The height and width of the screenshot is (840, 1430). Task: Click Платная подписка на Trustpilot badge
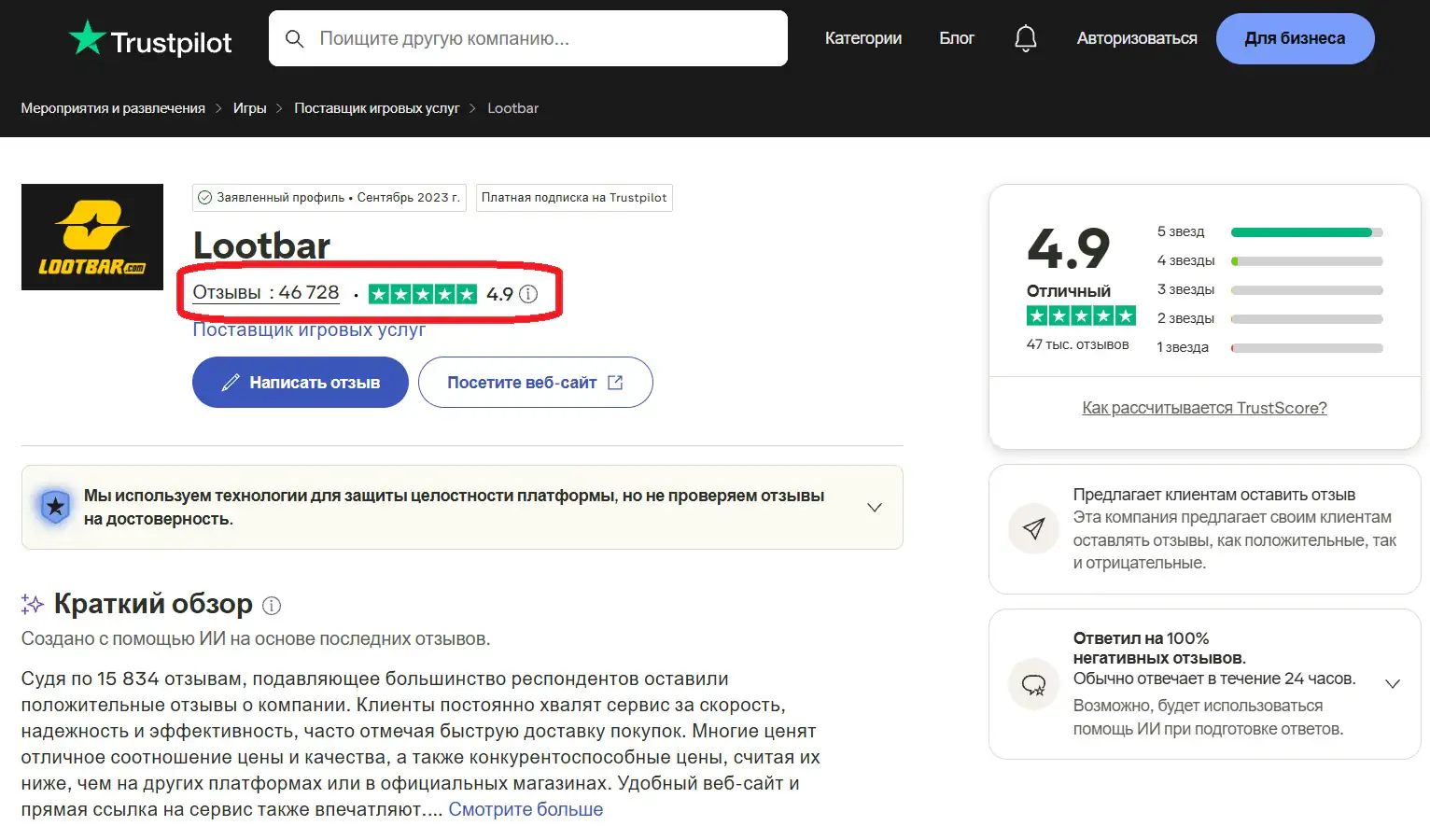pyautogui.click(x=574, y=198)
